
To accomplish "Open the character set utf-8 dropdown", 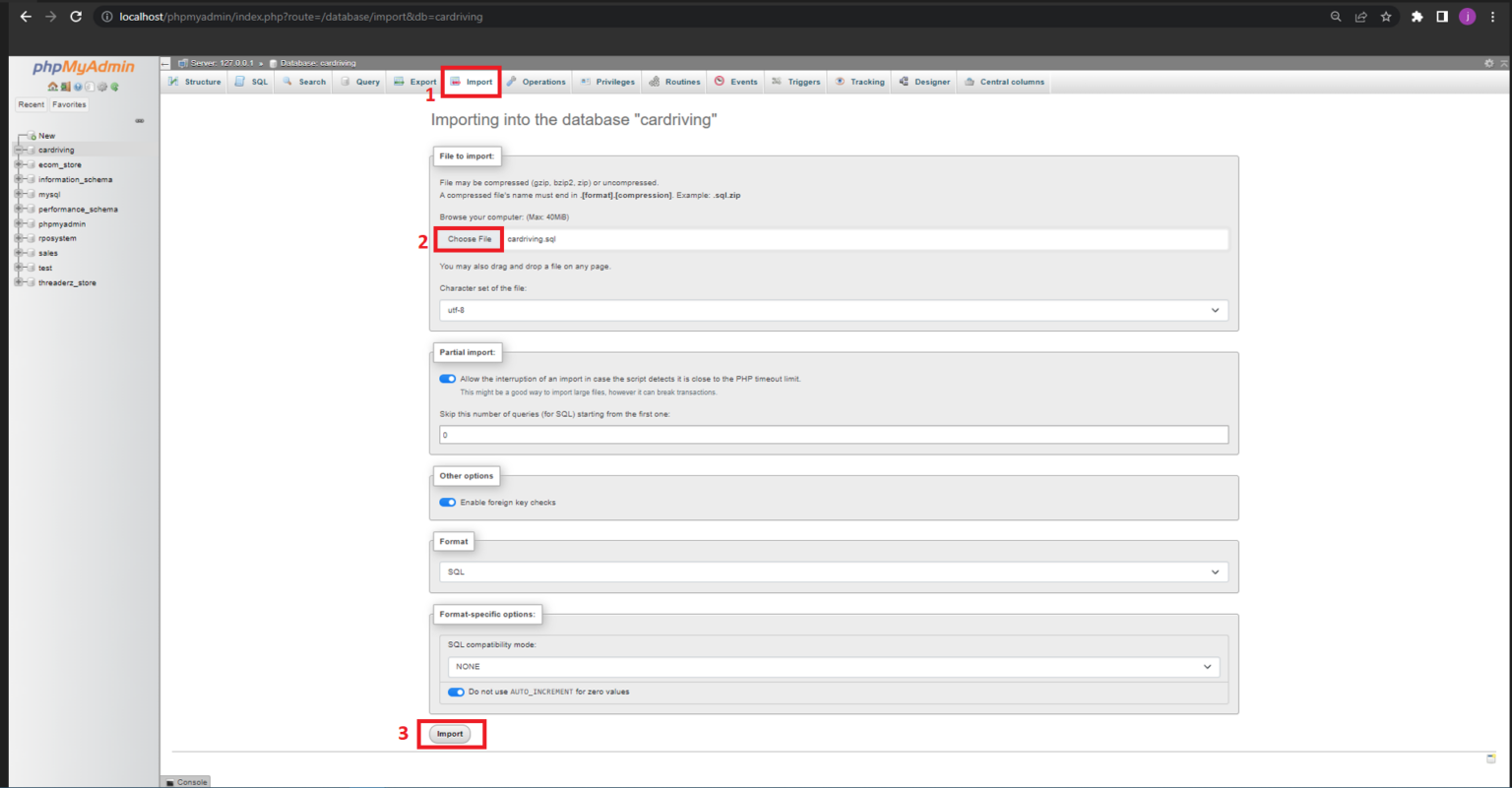I will (x=833, y=310).
